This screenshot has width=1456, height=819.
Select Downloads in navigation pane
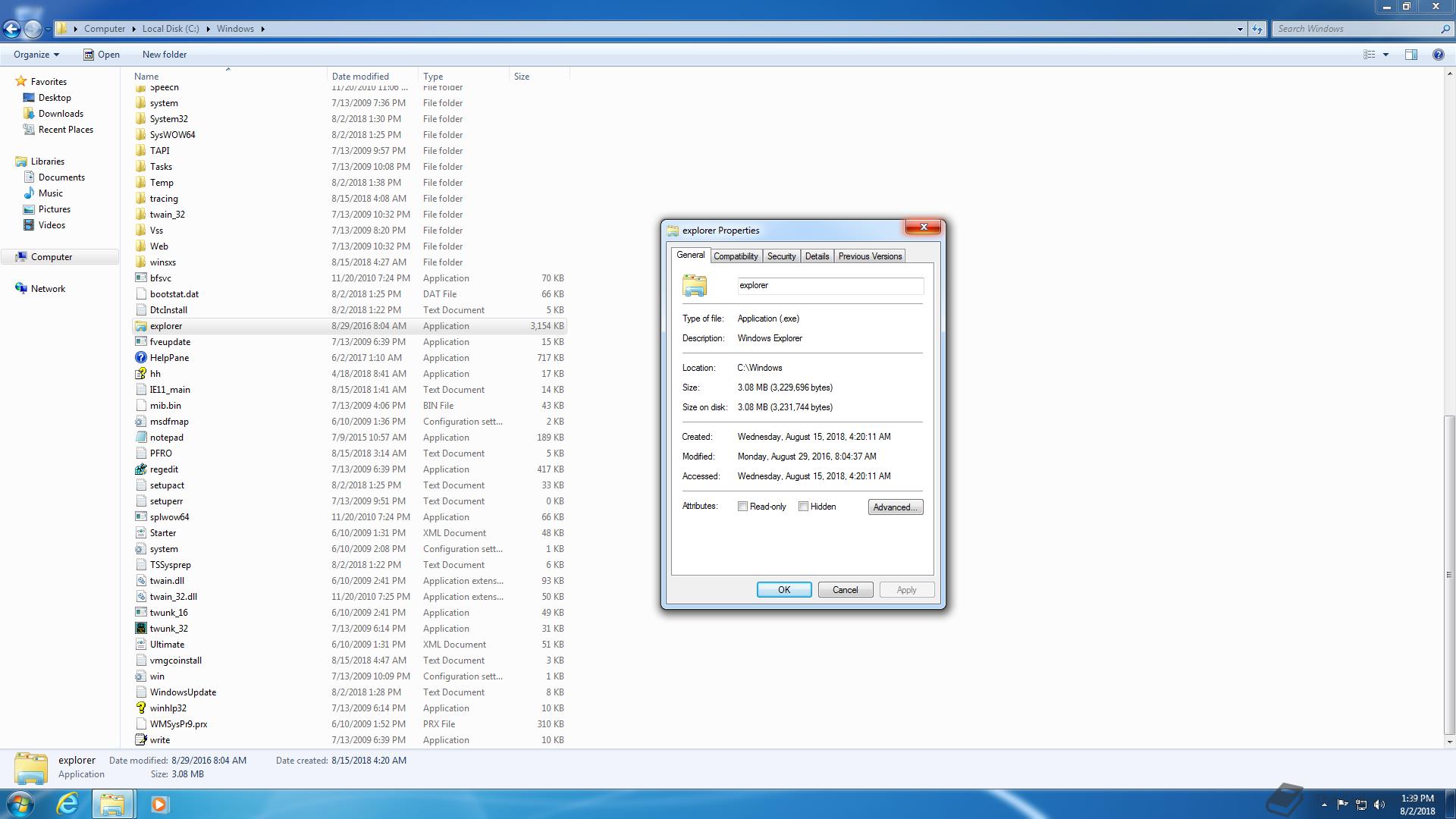[x=61, y=114]
